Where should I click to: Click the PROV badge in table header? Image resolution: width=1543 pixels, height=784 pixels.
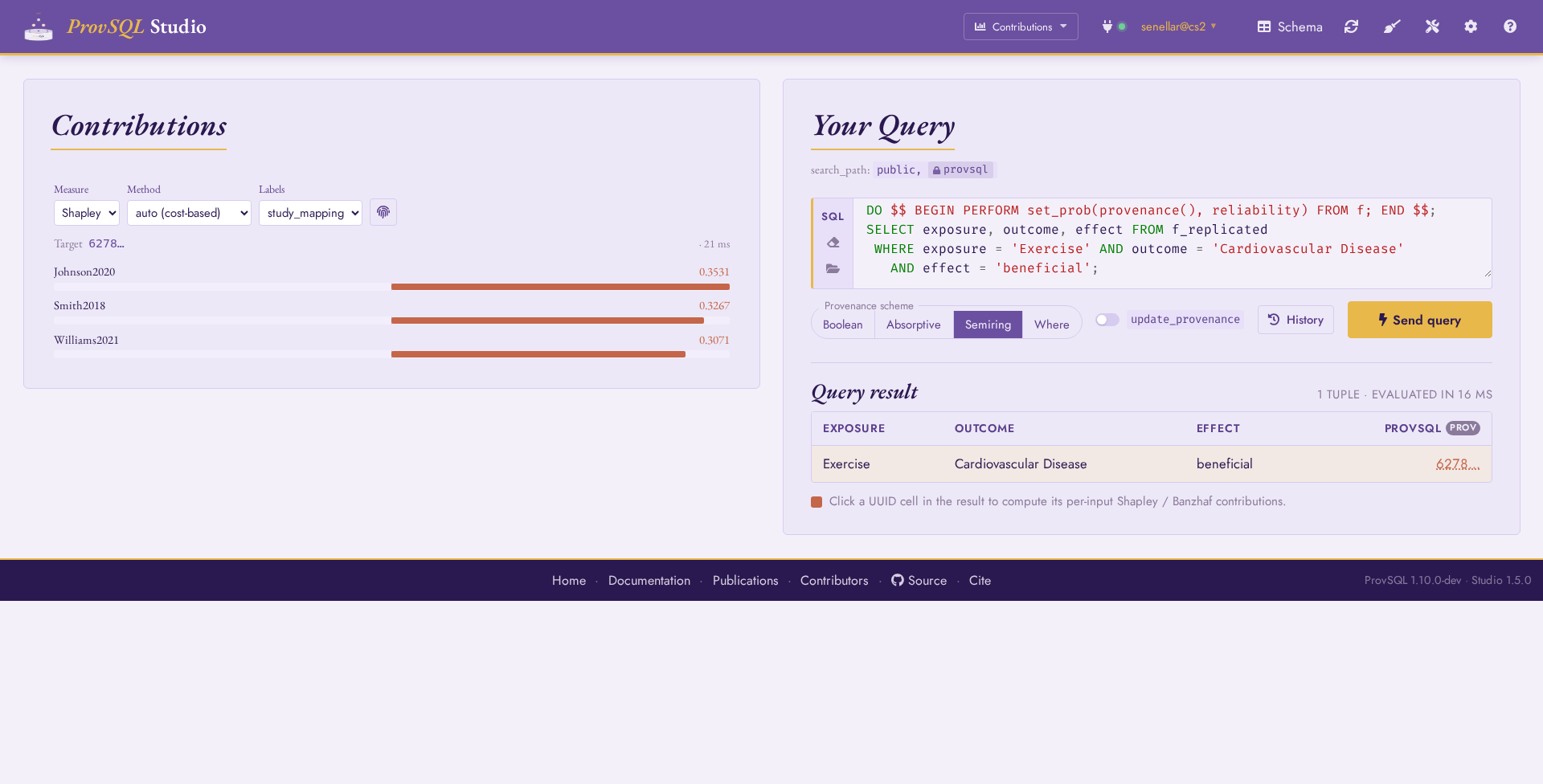point(1463,428)
